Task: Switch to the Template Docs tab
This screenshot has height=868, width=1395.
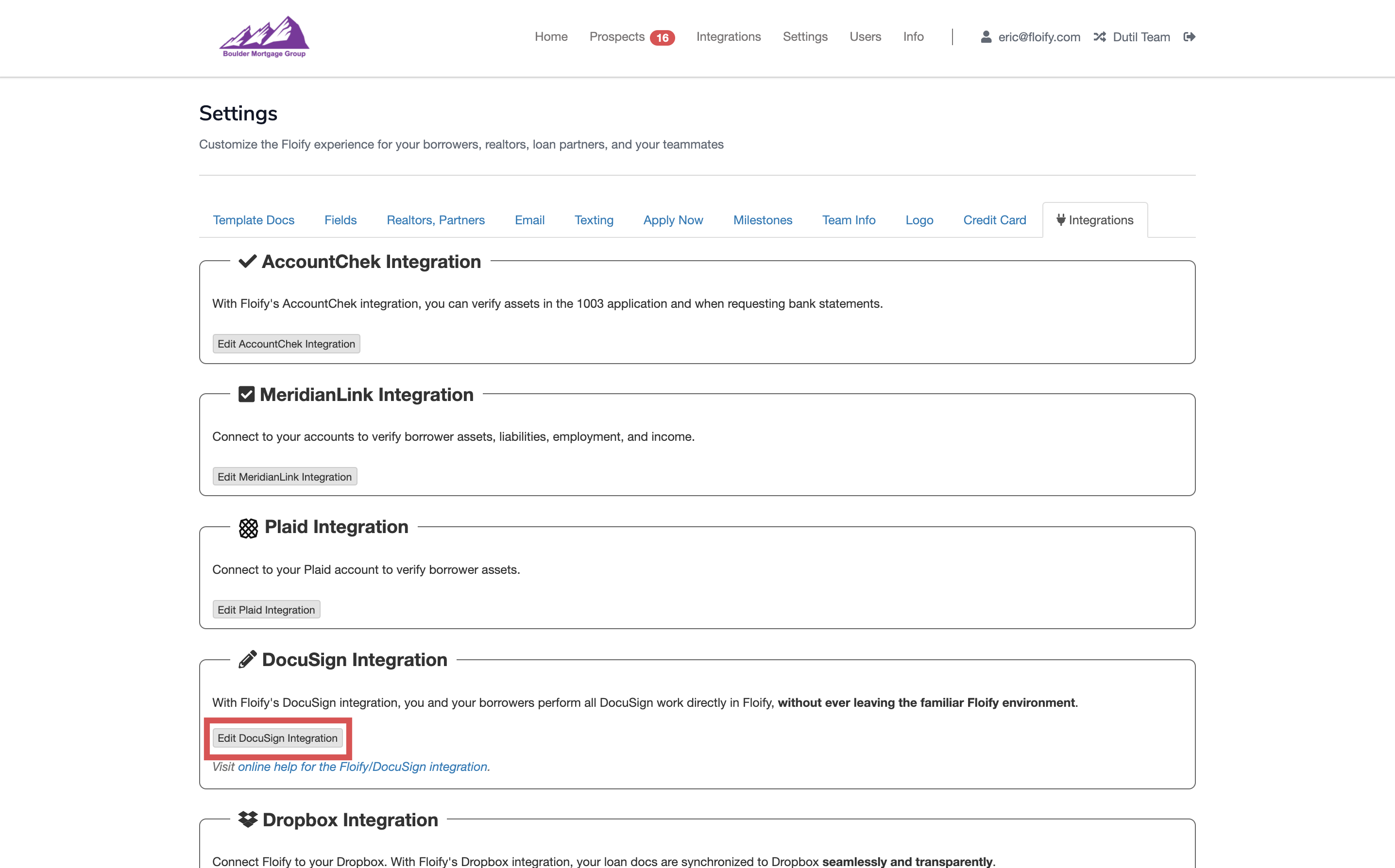Action: 253,220
